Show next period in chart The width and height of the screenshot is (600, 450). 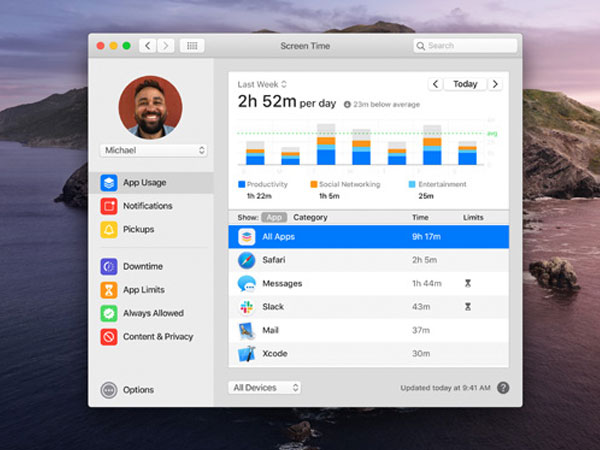[495, 84]
